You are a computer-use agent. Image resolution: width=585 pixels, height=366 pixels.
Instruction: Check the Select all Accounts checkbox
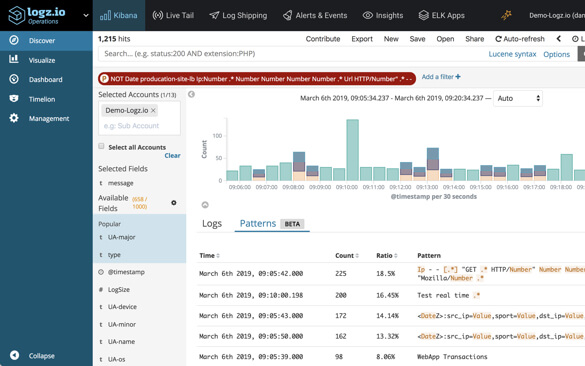coord(101,146)
